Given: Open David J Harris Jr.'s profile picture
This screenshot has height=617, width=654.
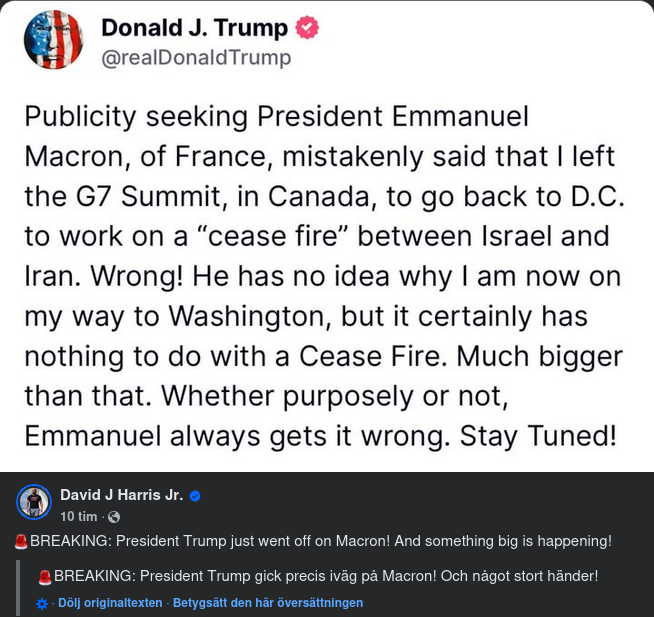Looking at the screenshot, I should click(x=34, y=501).
